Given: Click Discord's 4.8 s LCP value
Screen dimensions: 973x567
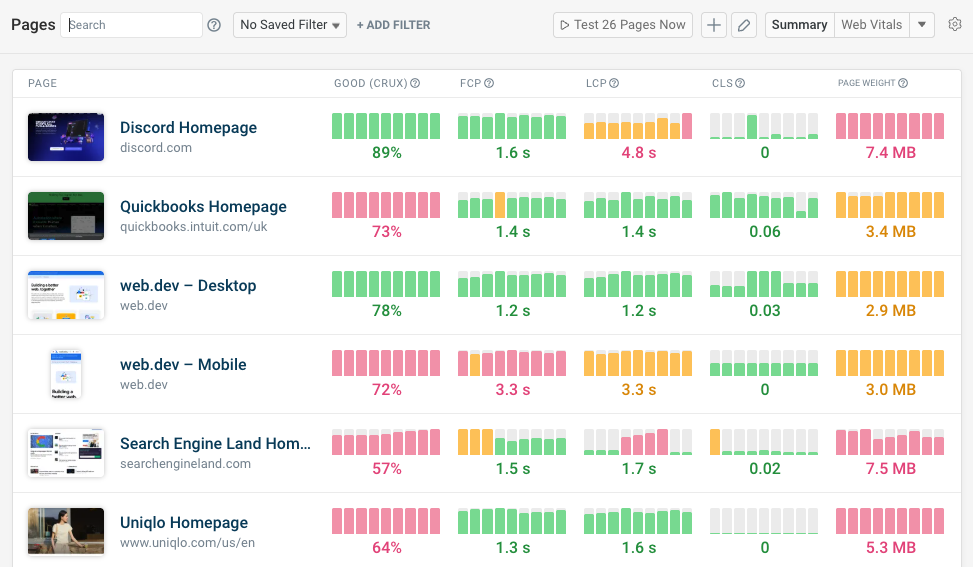Looking at the screenshot, I should [x=639, y=153].
